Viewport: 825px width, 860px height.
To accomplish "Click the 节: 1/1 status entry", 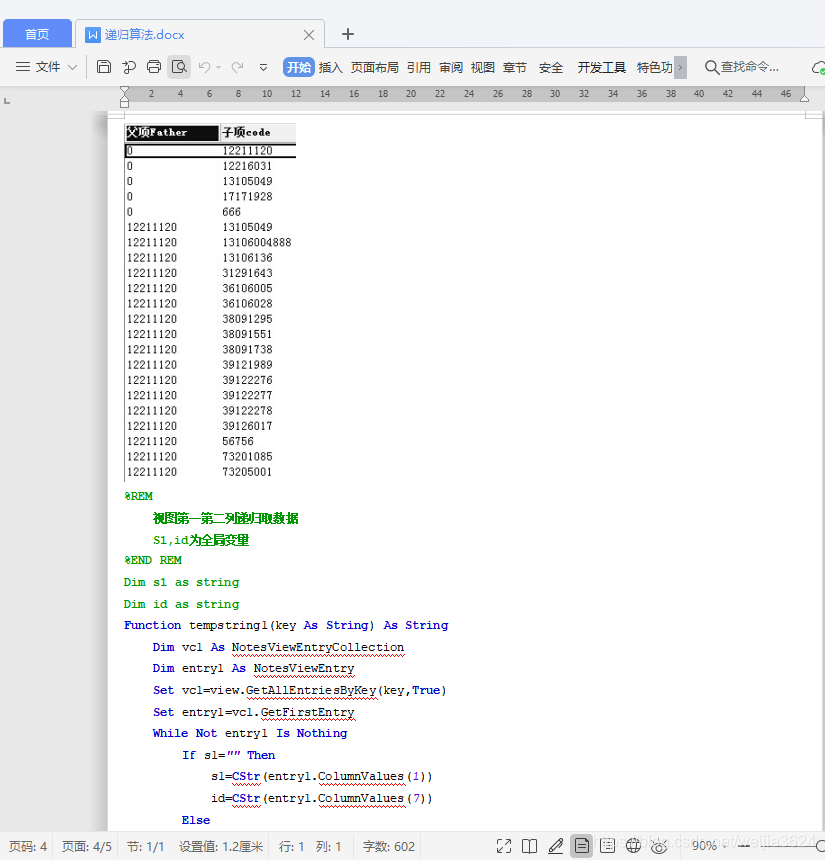I will (145, 846).
